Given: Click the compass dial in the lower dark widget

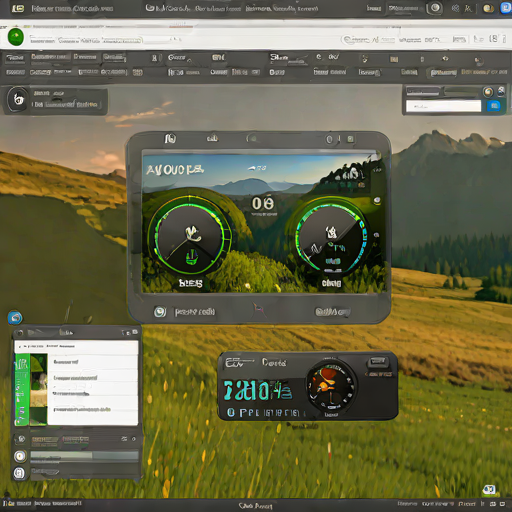Looking at the screenshot, I should pyautogui.click(x=332, y=386).
